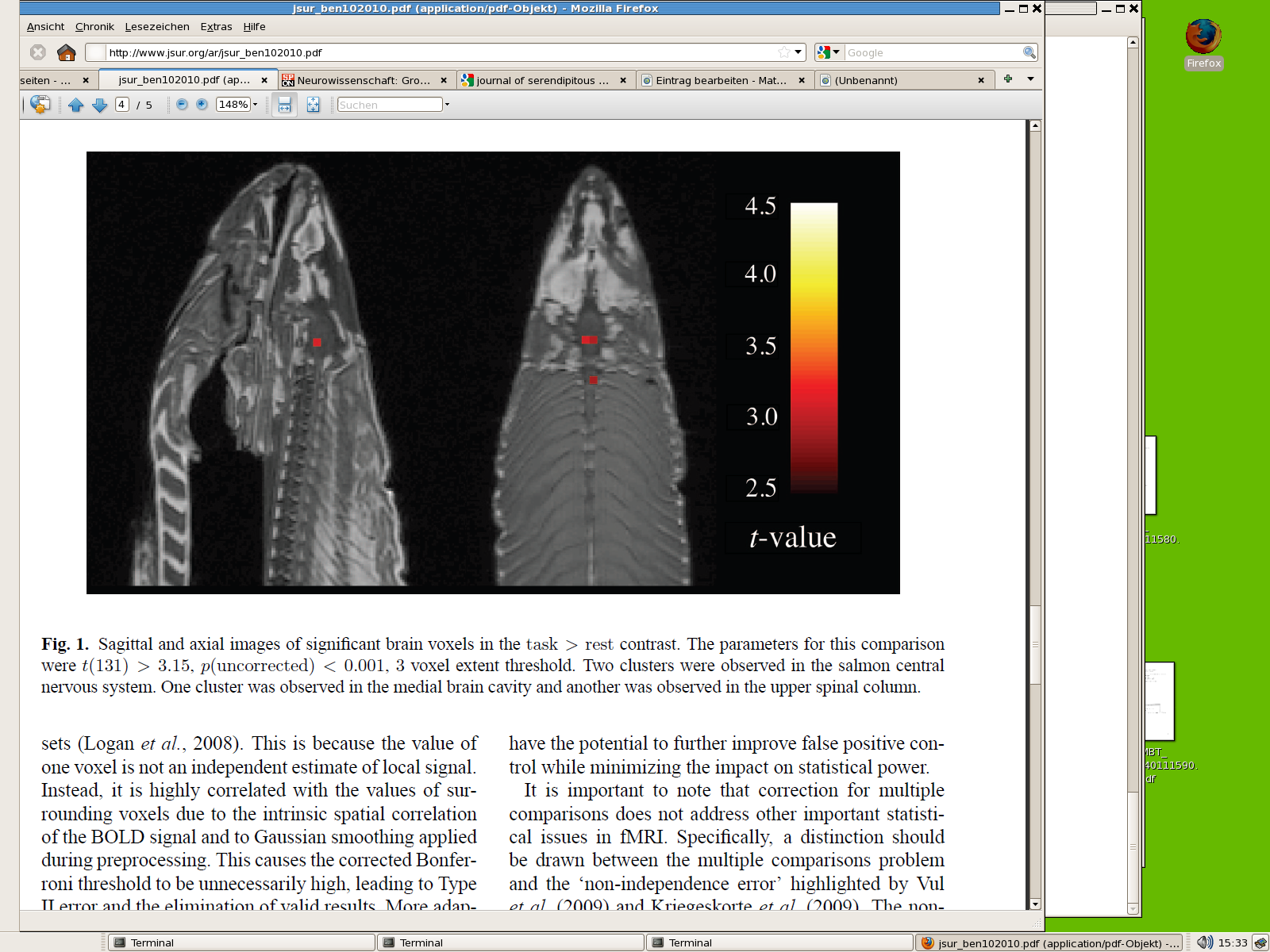
Task: Click the save-a-copy icon in PDF toolbar
Action: click(40, 105)
